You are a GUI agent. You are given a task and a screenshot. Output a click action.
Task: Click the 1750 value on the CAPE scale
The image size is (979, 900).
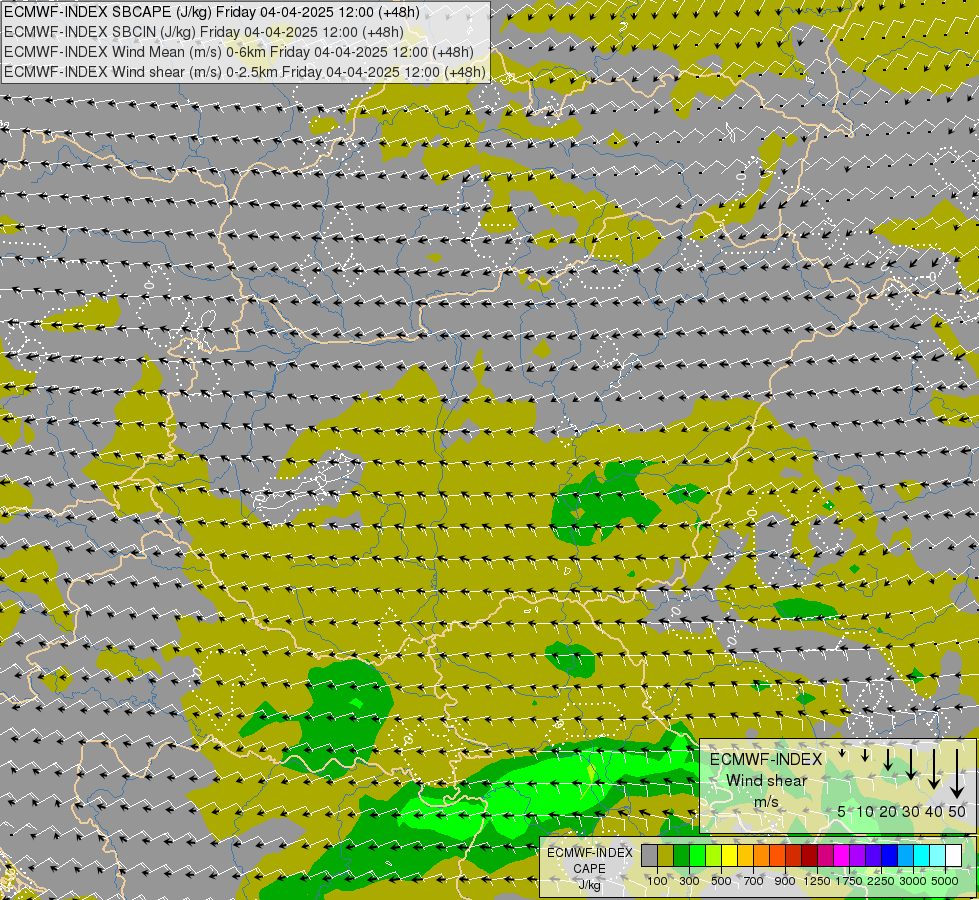pos(849,881)
